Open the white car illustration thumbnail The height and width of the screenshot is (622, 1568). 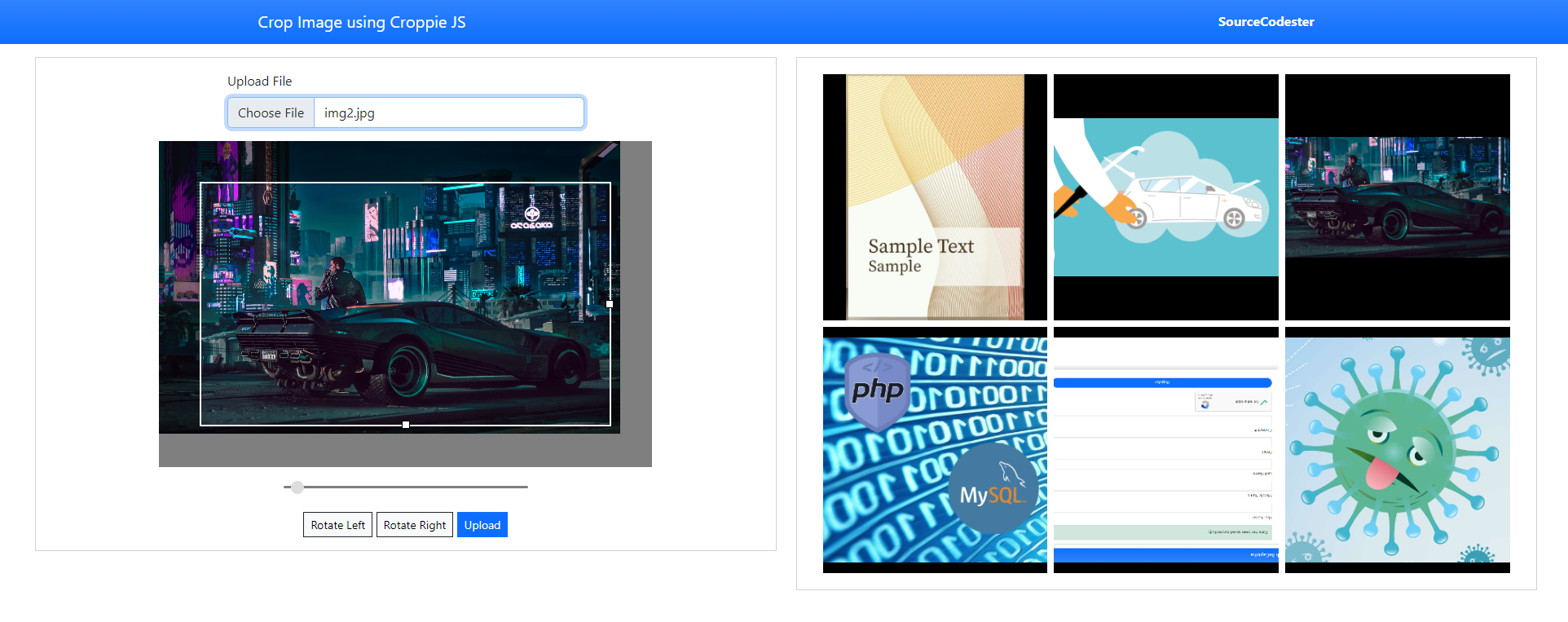(1165, 197)
